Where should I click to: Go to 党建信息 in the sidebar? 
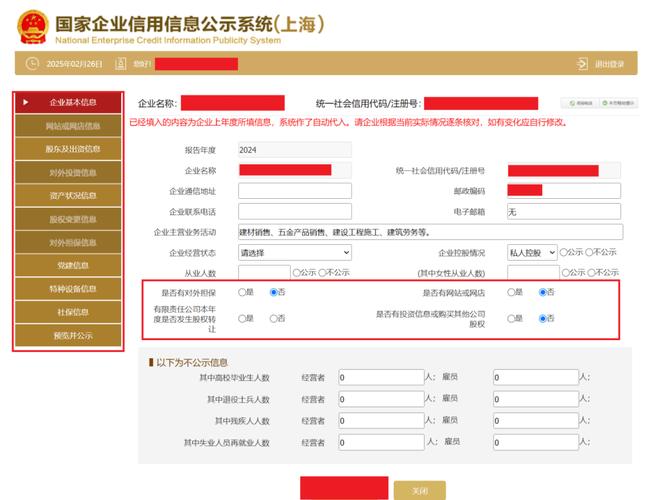[68, 266]
